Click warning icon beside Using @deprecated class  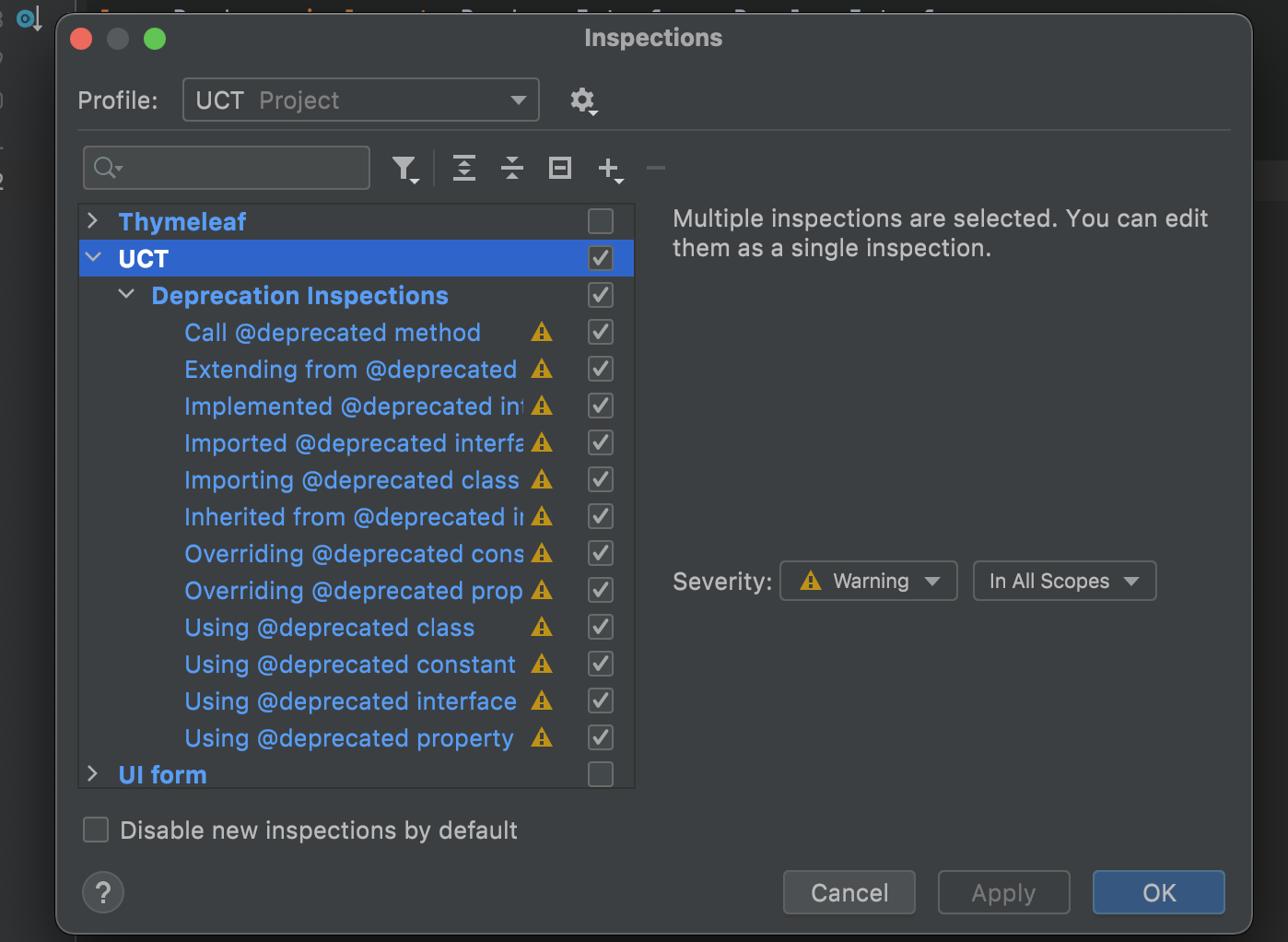pos(542,627)
